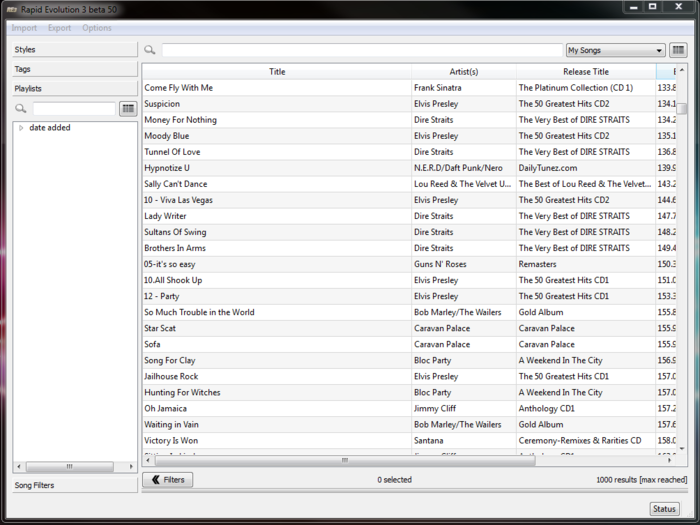The width and height of the screenshot is (700, 525).
Task: Click the Ceremony-Remixes & Rarities CD cell
Action: pos(586,442)
